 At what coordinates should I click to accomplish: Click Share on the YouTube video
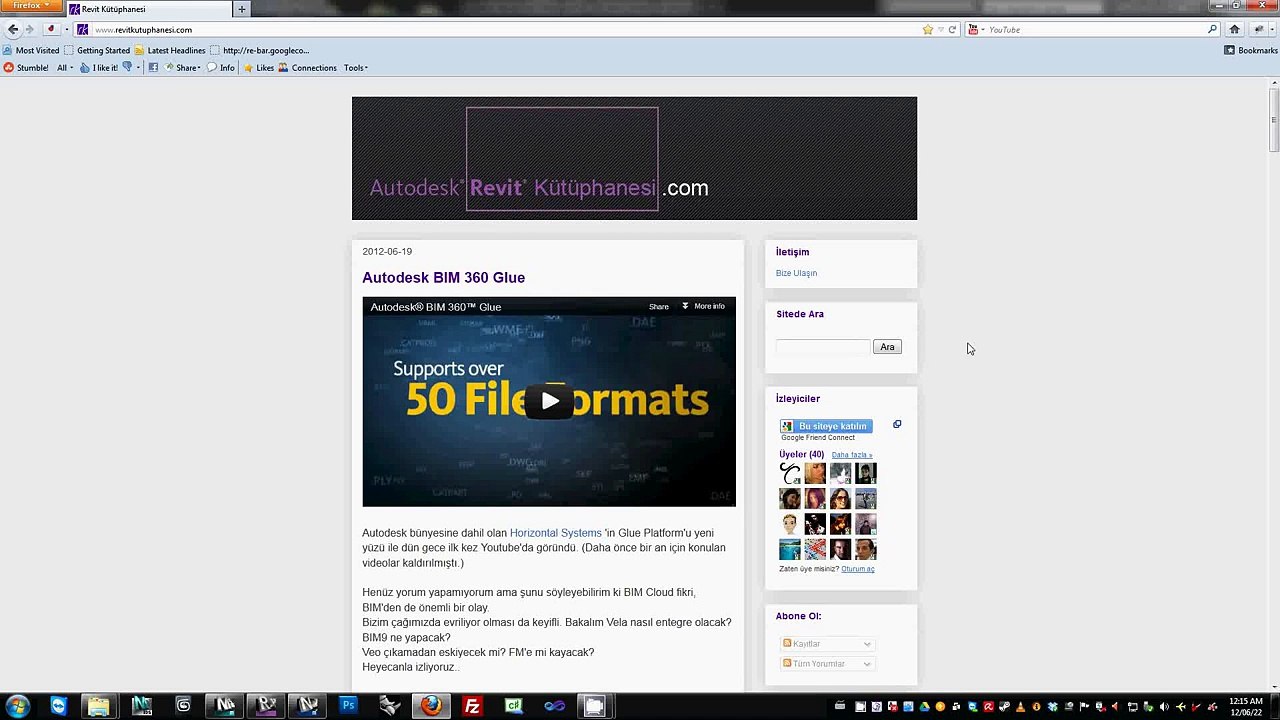(659, 307)
